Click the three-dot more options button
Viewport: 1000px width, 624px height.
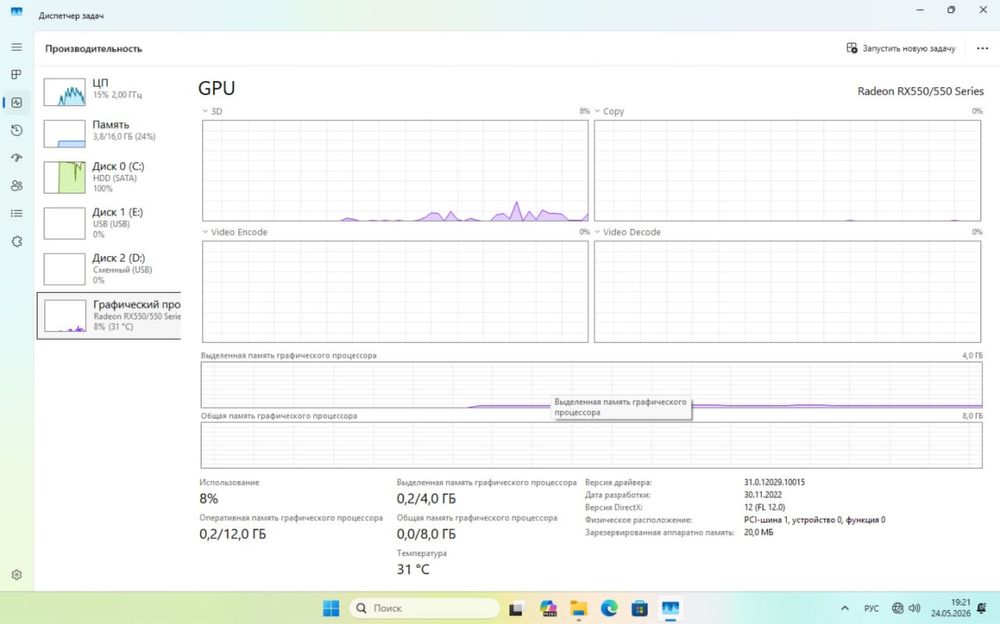(x=982, y=48)
